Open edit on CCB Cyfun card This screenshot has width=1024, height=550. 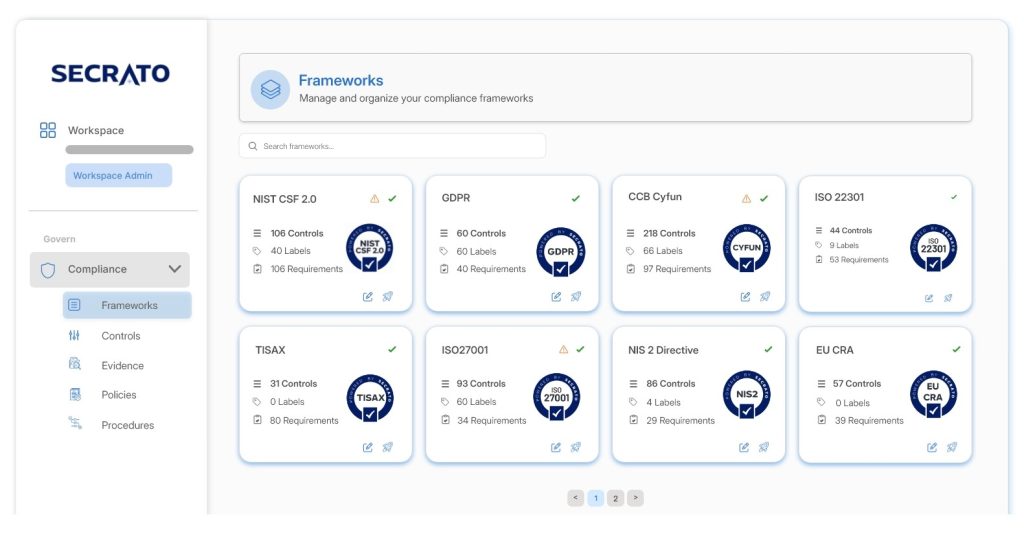click(x=745, y=297)
